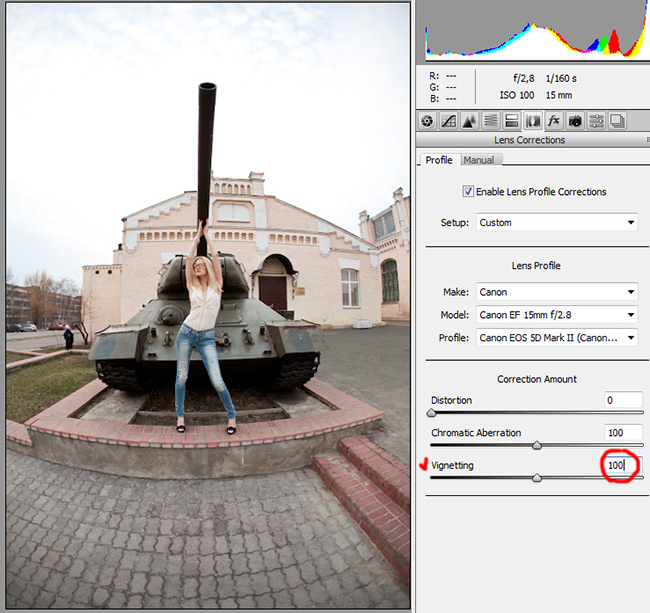Viewport: 650px width, 613px height.
Task: Open the lens Model dropdown
Action: point(557,315)
